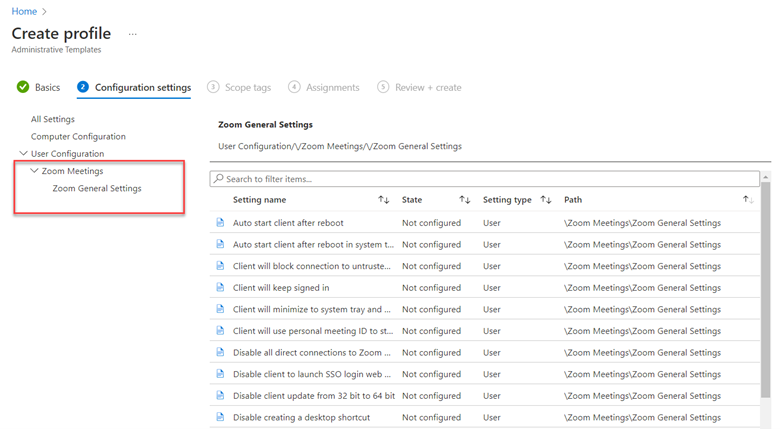Click the document icon for Client will keep signed in

pyautogui.click(x=220, y=287)
